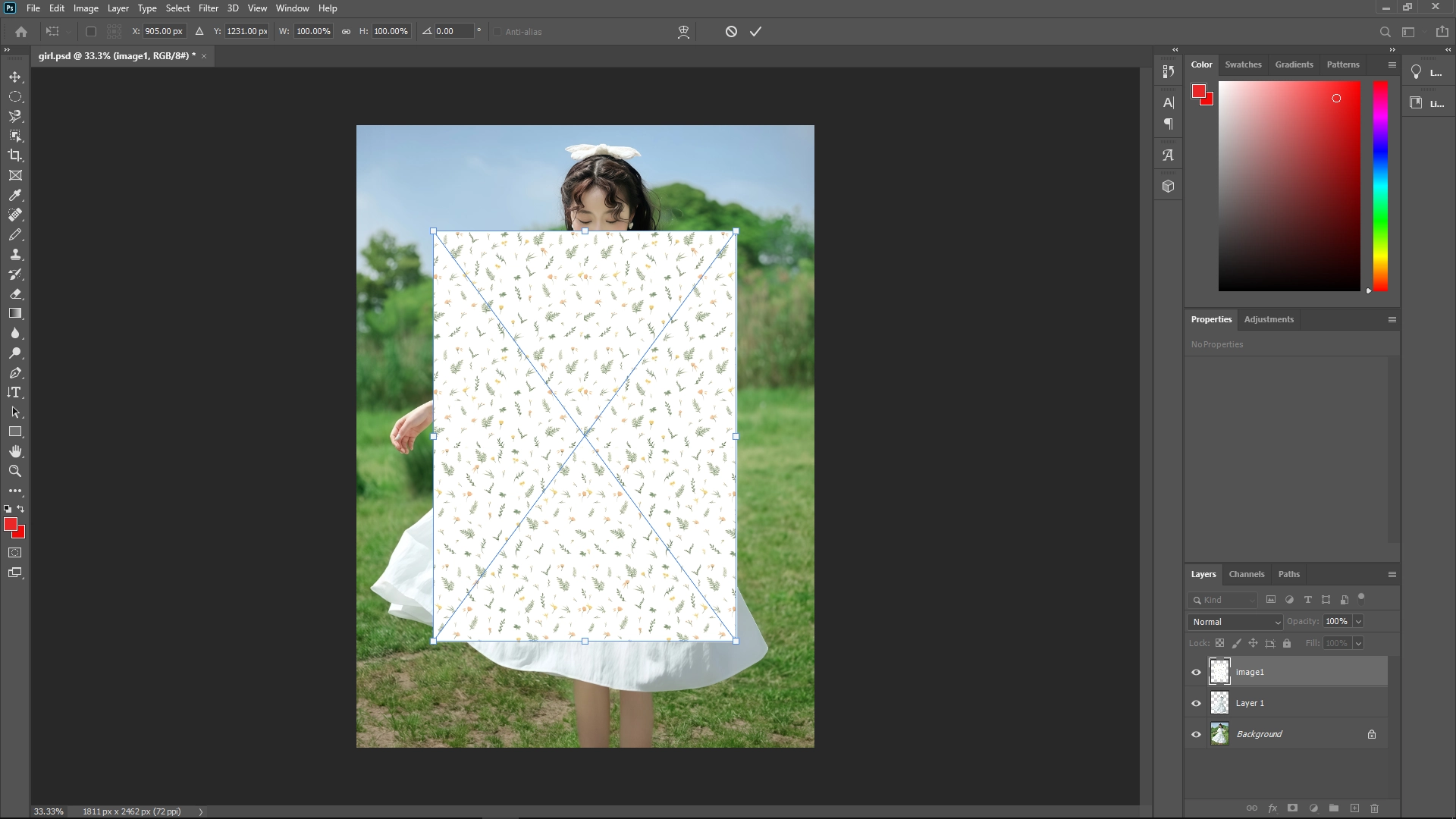
Task: Cancel the transform
Action: 730,31
